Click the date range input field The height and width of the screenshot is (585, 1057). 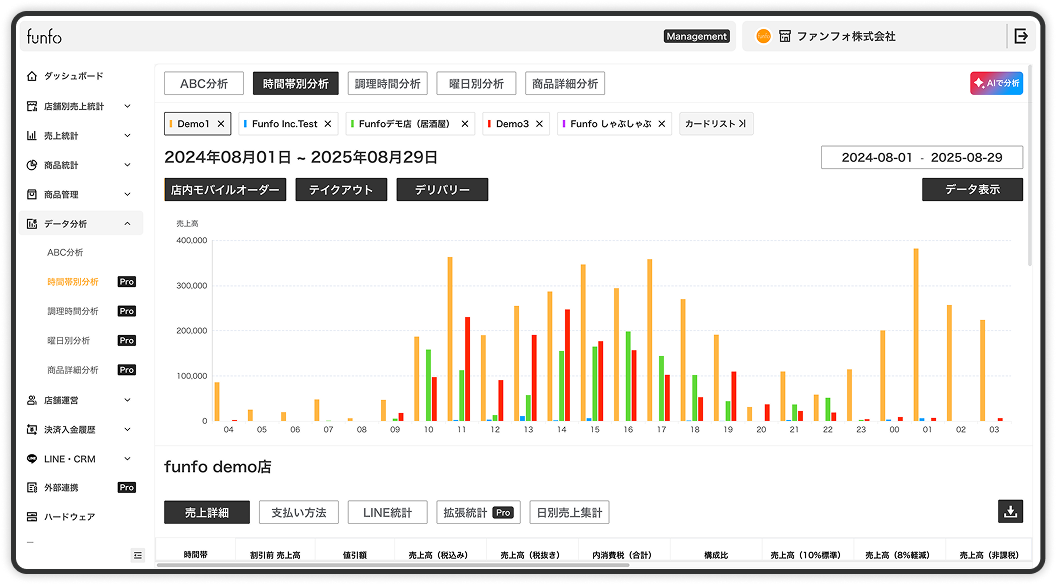point(921,158)
